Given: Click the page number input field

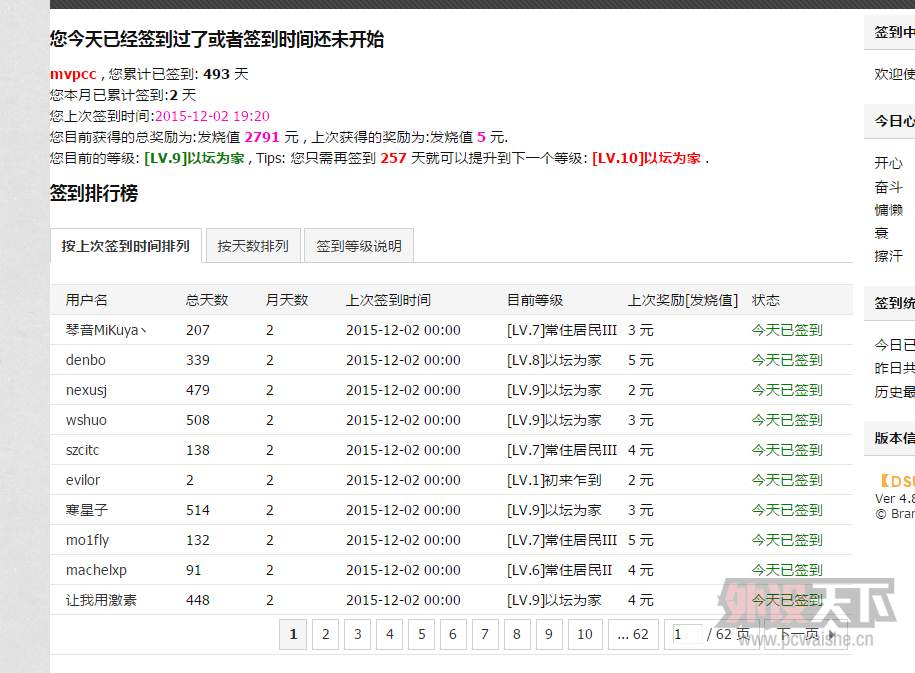Looking at the screenshot, I should click(686, 634).
